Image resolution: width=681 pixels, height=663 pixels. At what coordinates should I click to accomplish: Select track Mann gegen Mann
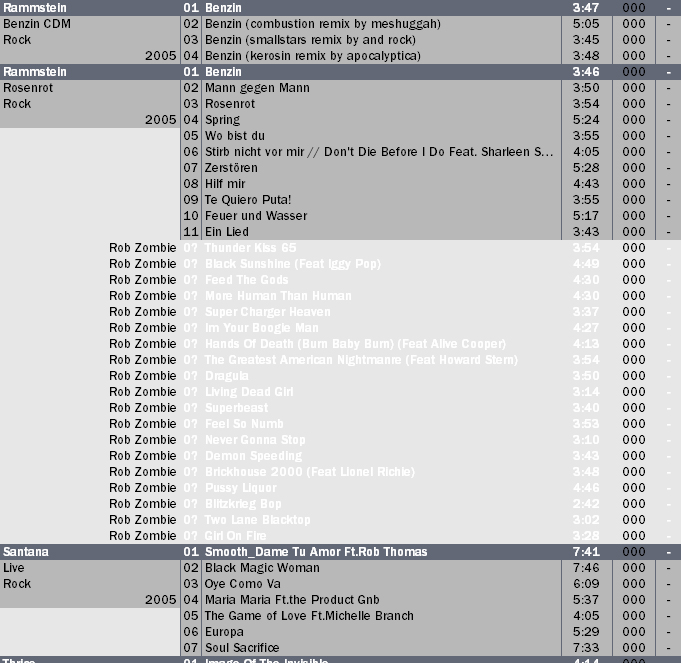(257, 88)
